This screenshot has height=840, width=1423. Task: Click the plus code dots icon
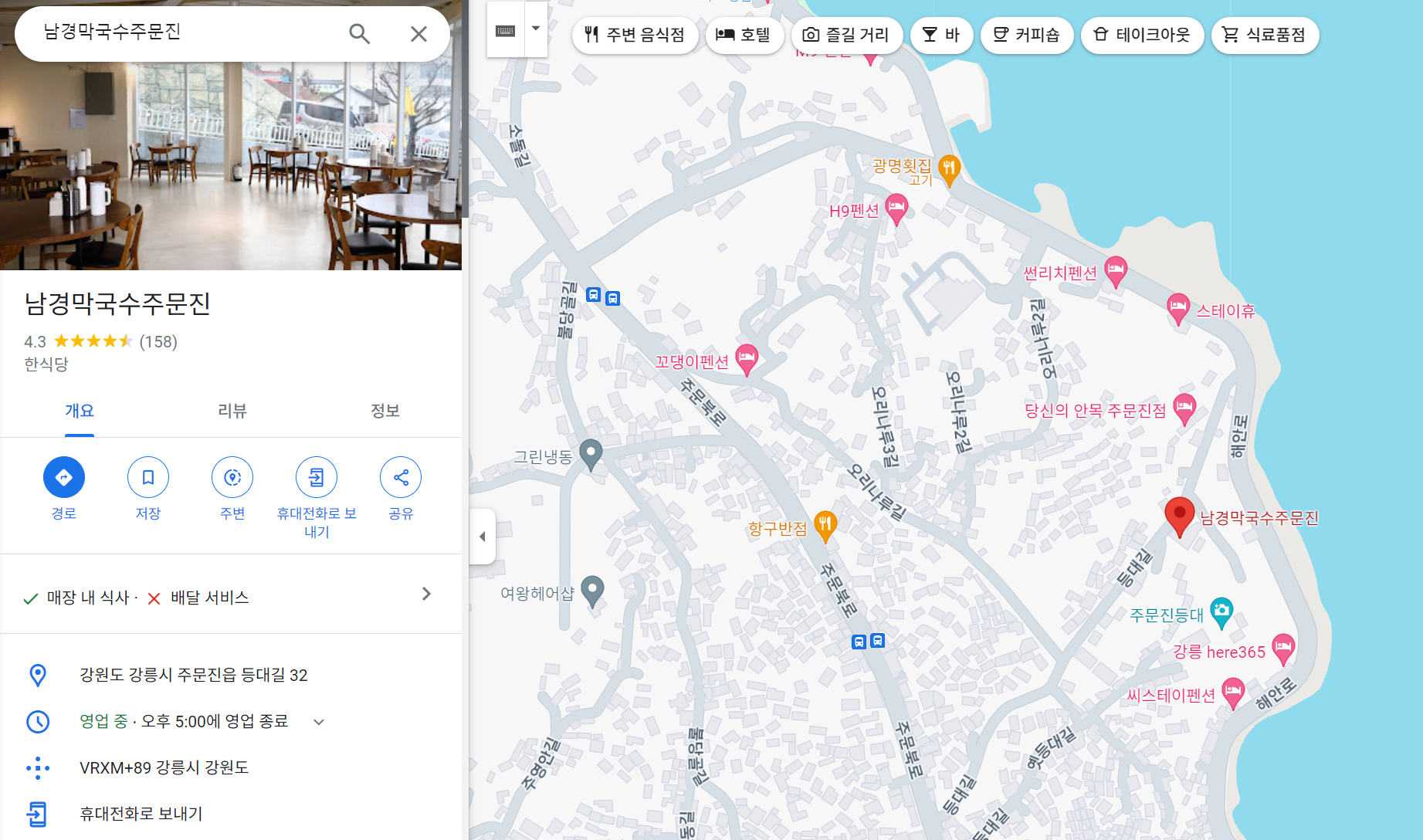(38, 768)
